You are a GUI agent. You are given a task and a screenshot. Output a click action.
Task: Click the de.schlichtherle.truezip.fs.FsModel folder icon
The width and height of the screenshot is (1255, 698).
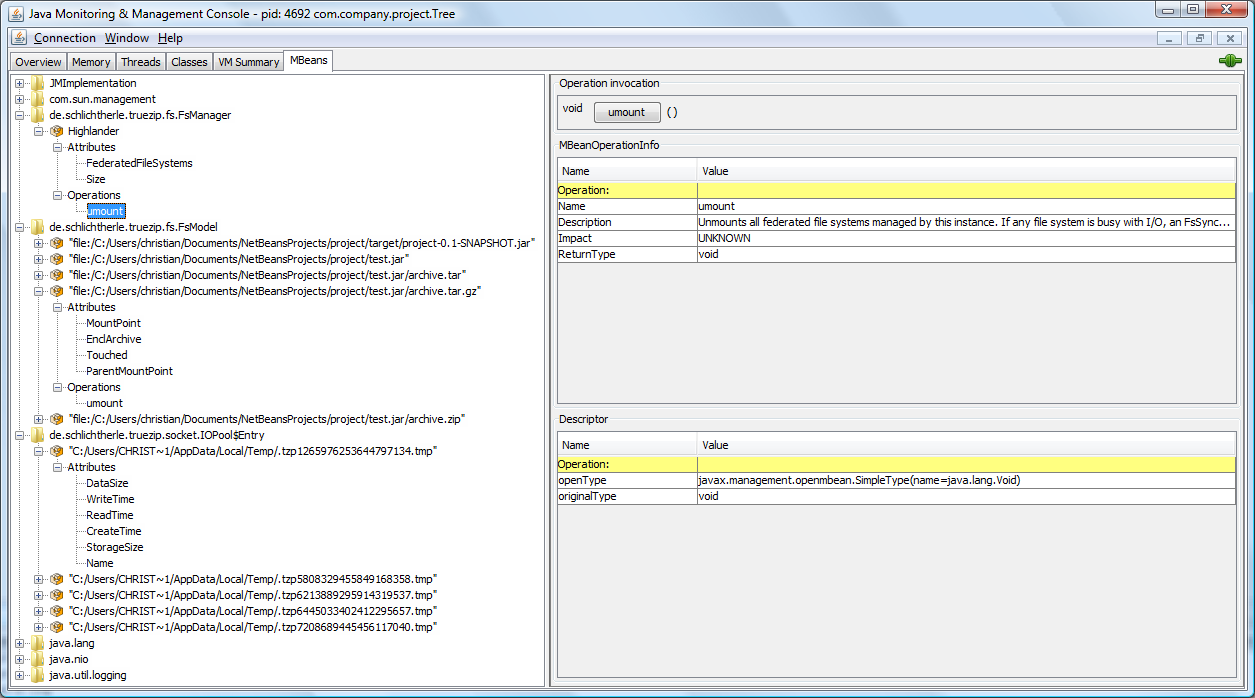(x=38, y=227)
